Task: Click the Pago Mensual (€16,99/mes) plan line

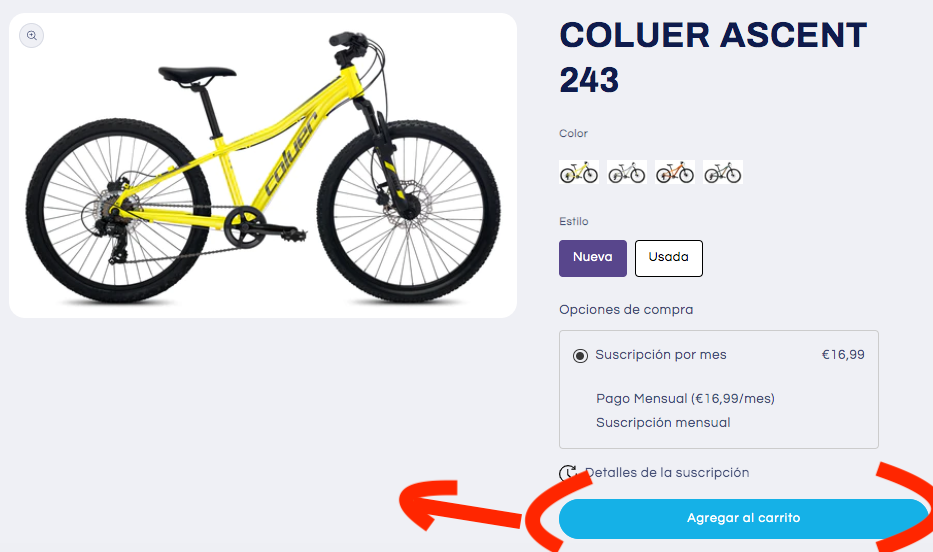Action: (685, 399)
